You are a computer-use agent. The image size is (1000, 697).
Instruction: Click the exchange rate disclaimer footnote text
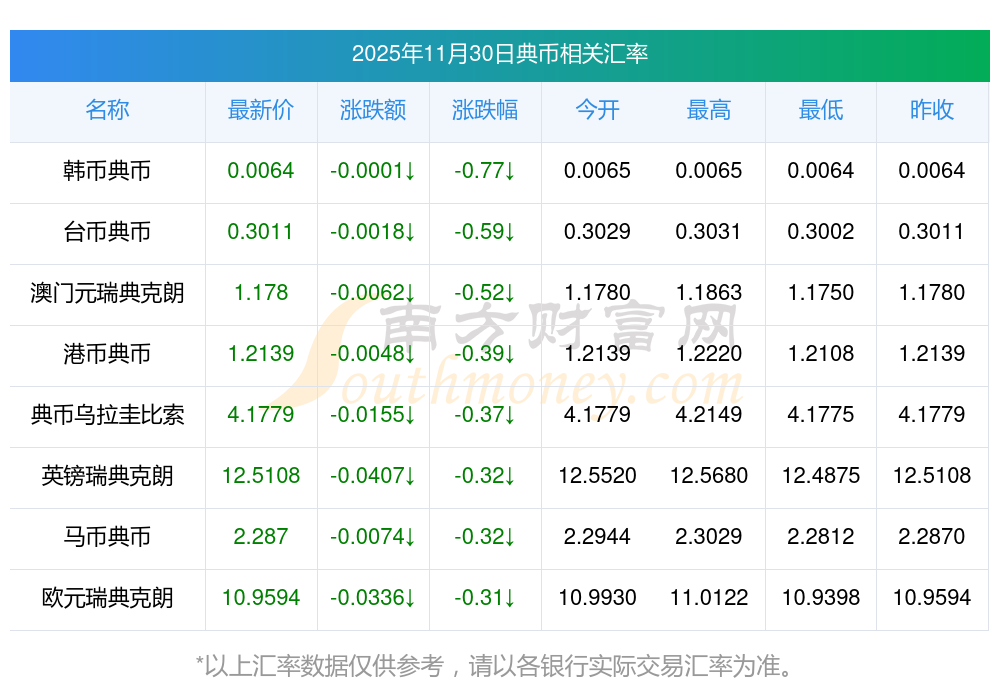tap(495, 666)
